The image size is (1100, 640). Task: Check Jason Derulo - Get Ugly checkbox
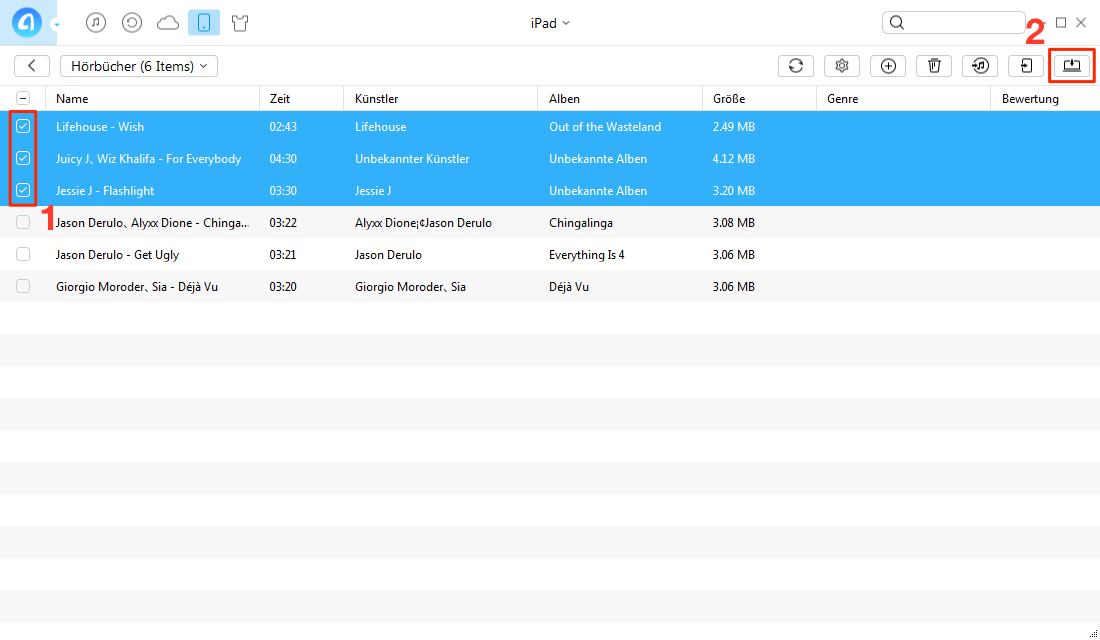click(23, 254)
